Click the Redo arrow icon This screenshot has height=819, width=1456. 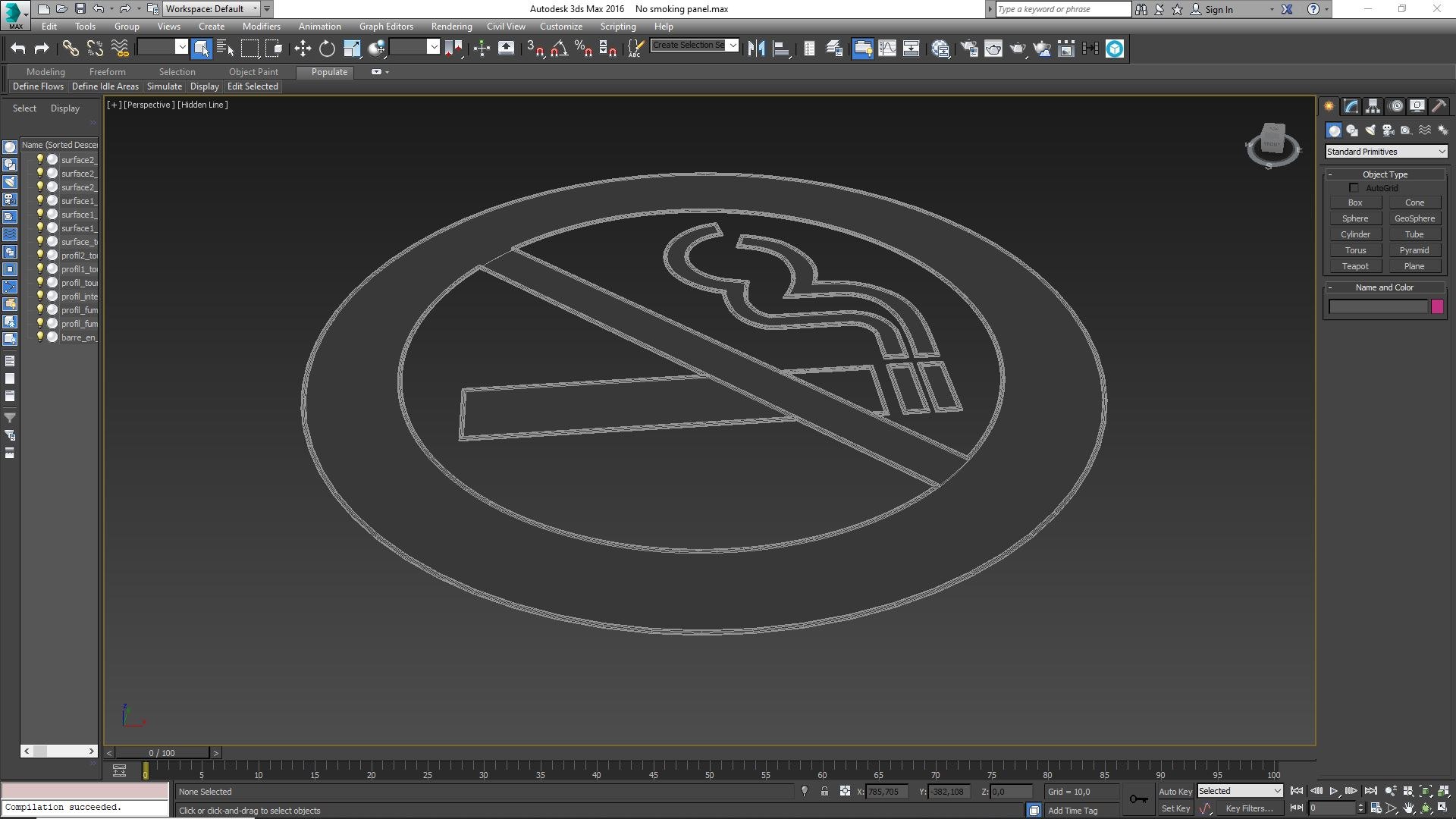point(42,49)
